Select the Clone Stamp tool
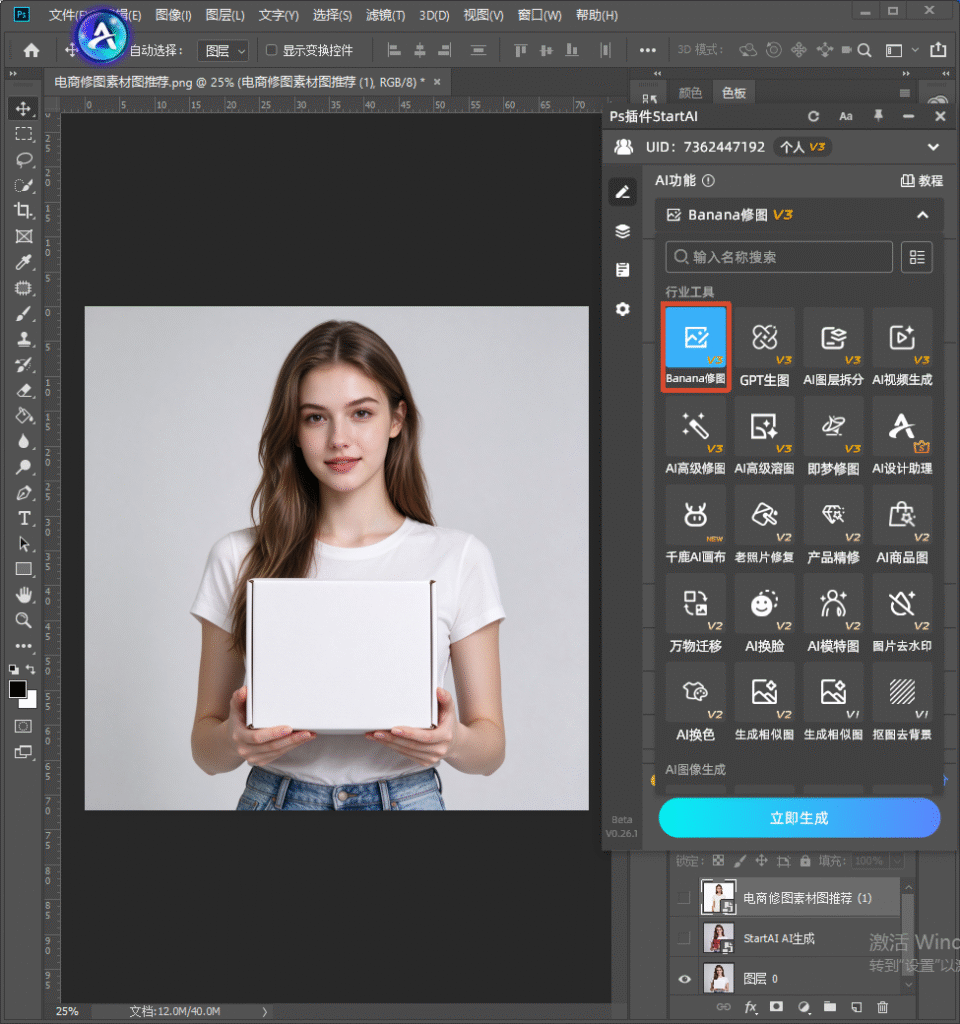Image resolution: width=960 pixels, height=1024 pixels. (24, 339)
